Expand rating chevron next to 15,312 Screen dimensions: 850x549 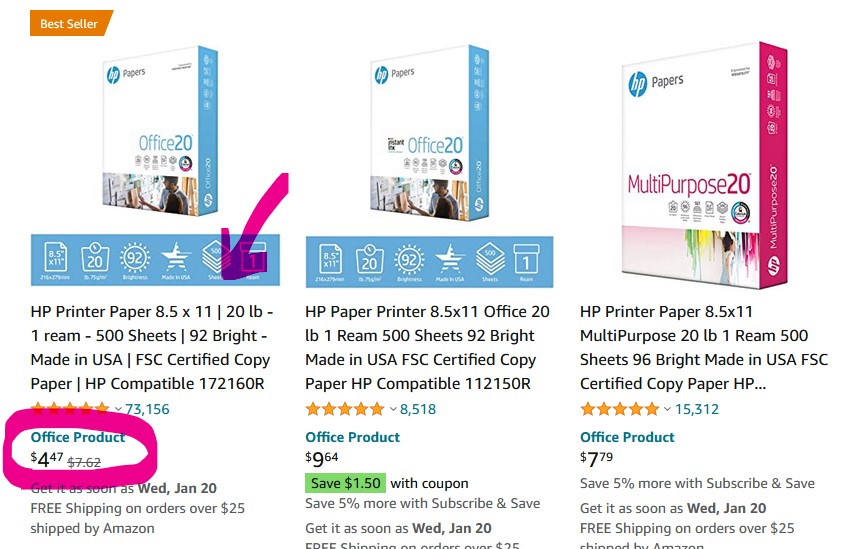(x=667, y=409)
